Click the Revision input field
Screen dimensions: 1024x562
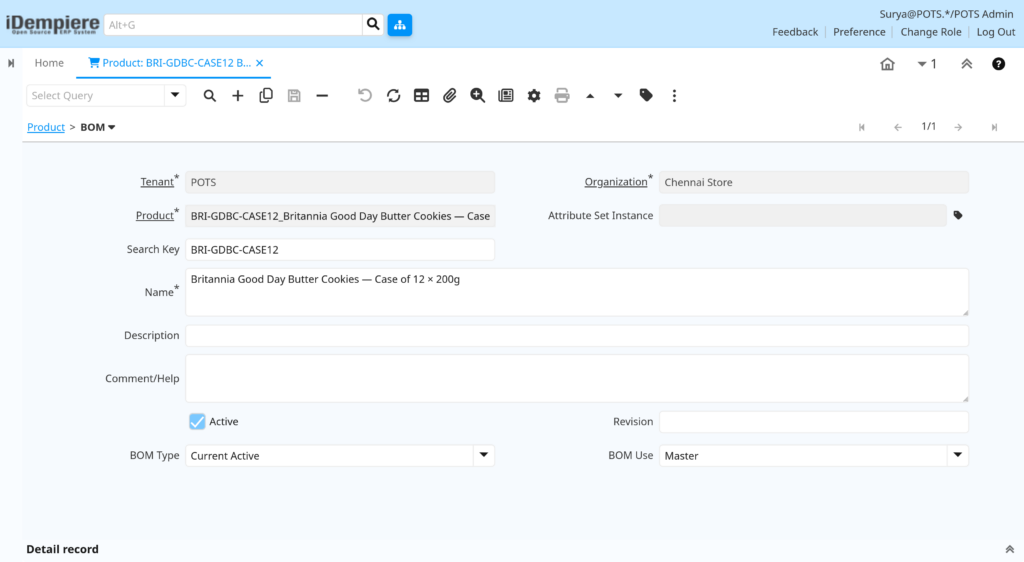point(814,422)
